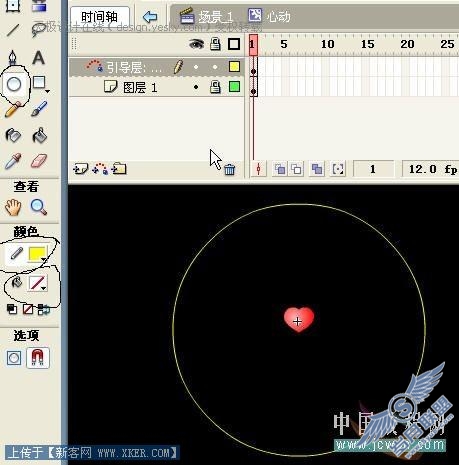Click the No Color button

pos(28,309)
